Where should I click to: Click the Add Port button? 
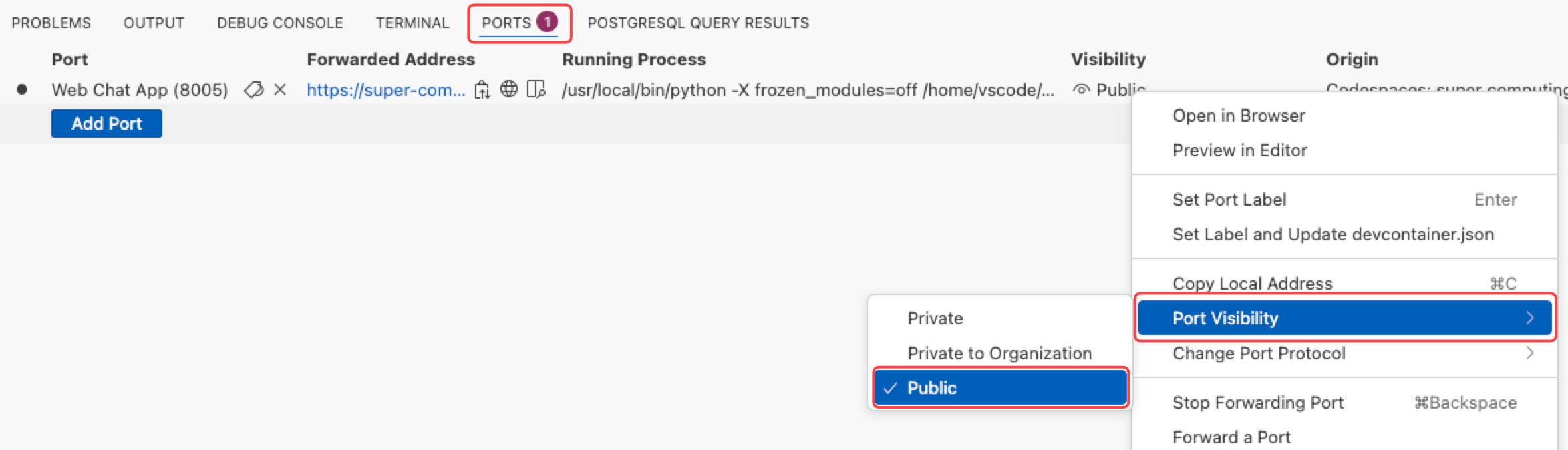point(107,124)
